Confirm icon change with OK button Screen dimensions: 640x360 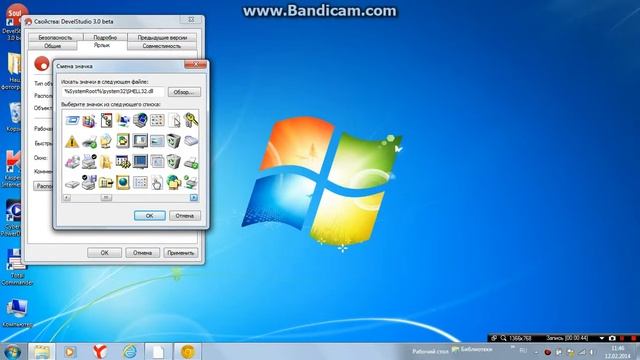click(x=150, y=216)
